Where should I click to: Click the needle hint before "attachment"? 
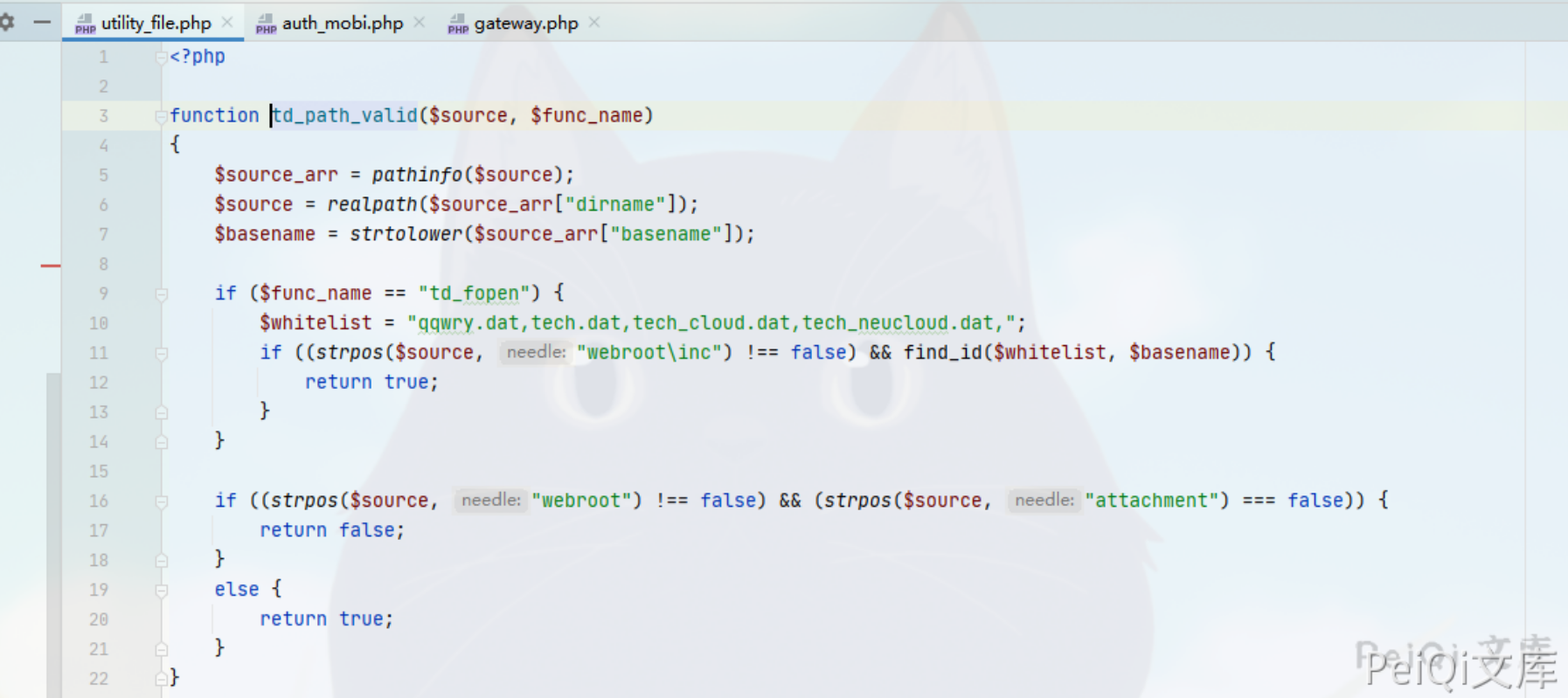(x=1044, y=501)
